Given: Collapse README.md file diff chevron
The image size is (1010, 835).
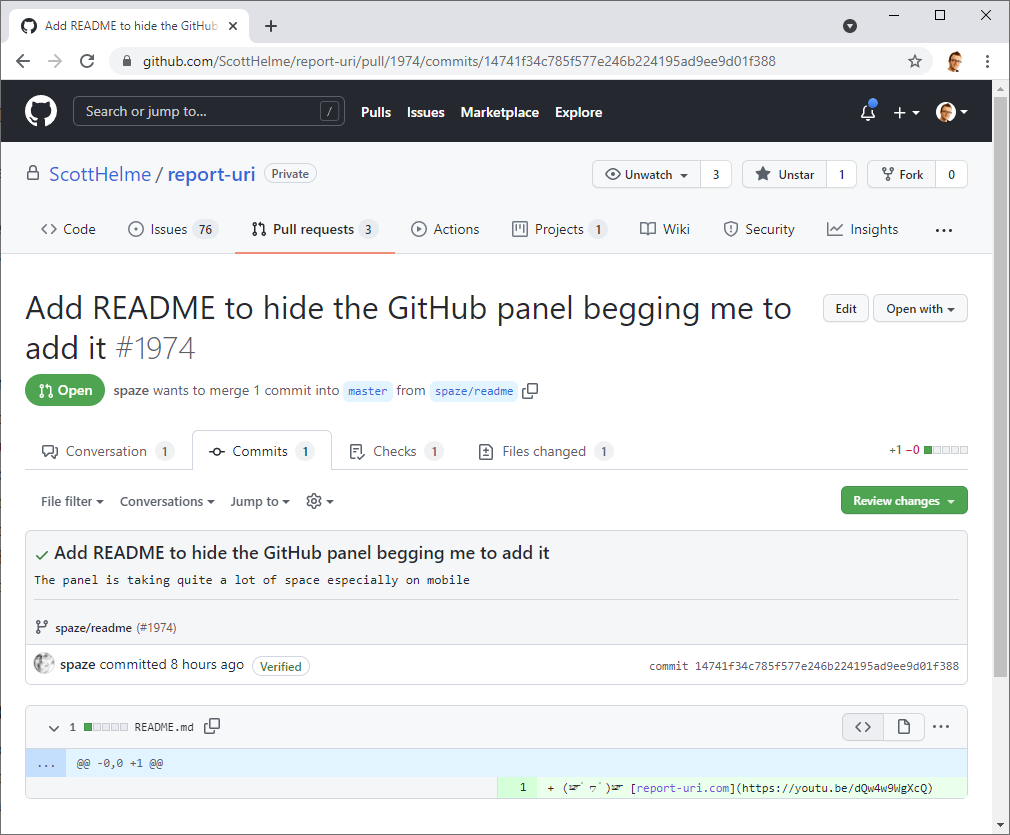Looking at the screenshot, I should pyautogui.click(x=53, y=728).
